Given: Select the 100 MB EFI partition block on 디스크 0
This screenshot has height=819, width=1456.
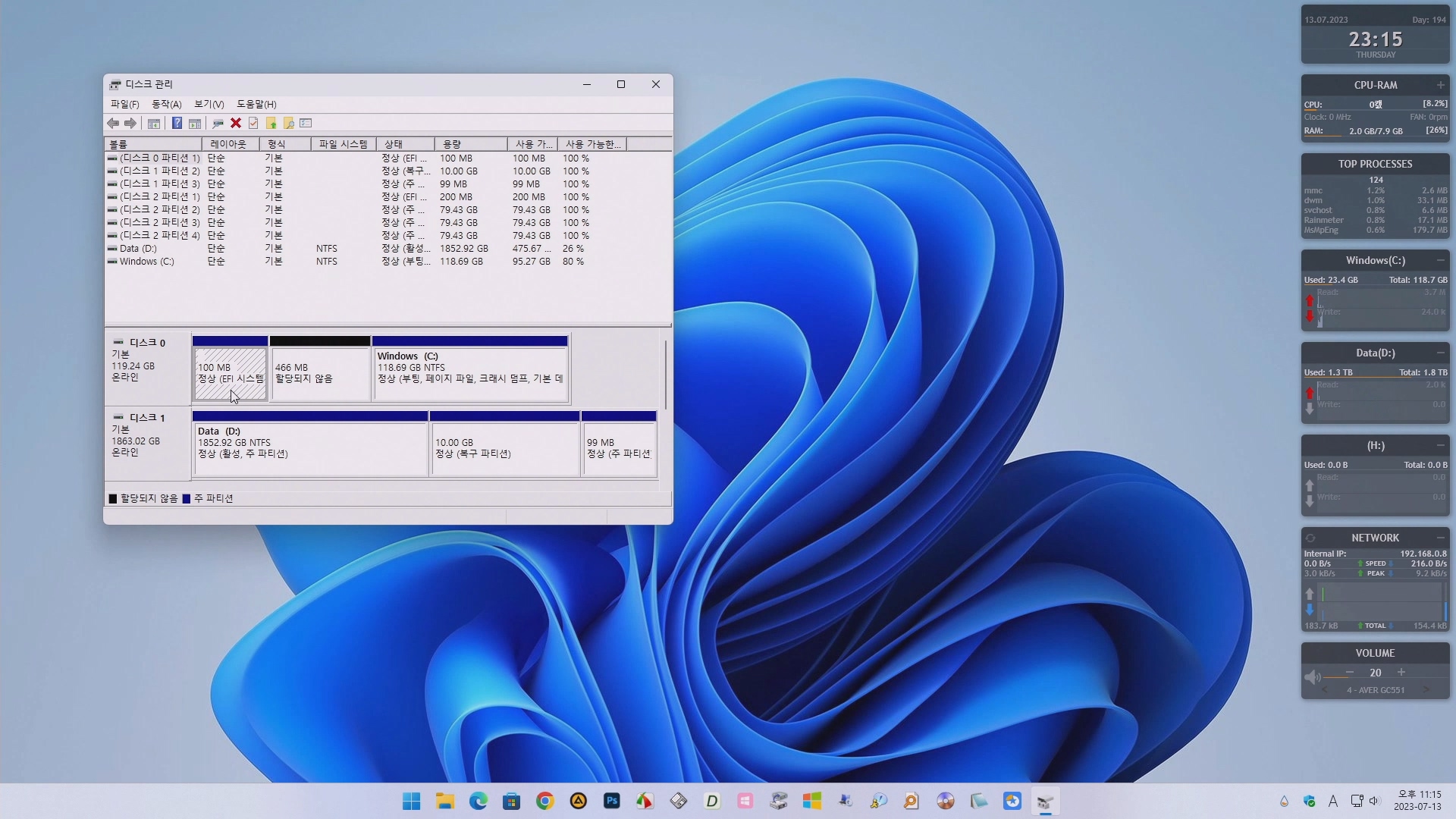Looking at the screenshot, I should pos(230,369).
